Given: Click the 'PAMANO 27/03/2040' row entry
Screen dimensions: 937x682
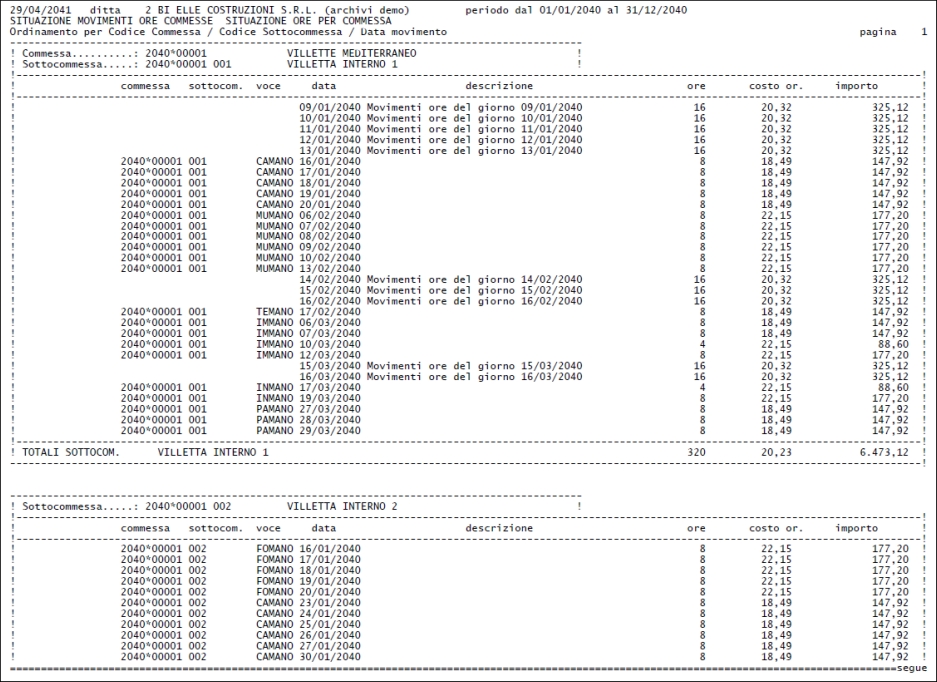Looking at the screenshot, I should pyautogui.click(x=308, y=409).
